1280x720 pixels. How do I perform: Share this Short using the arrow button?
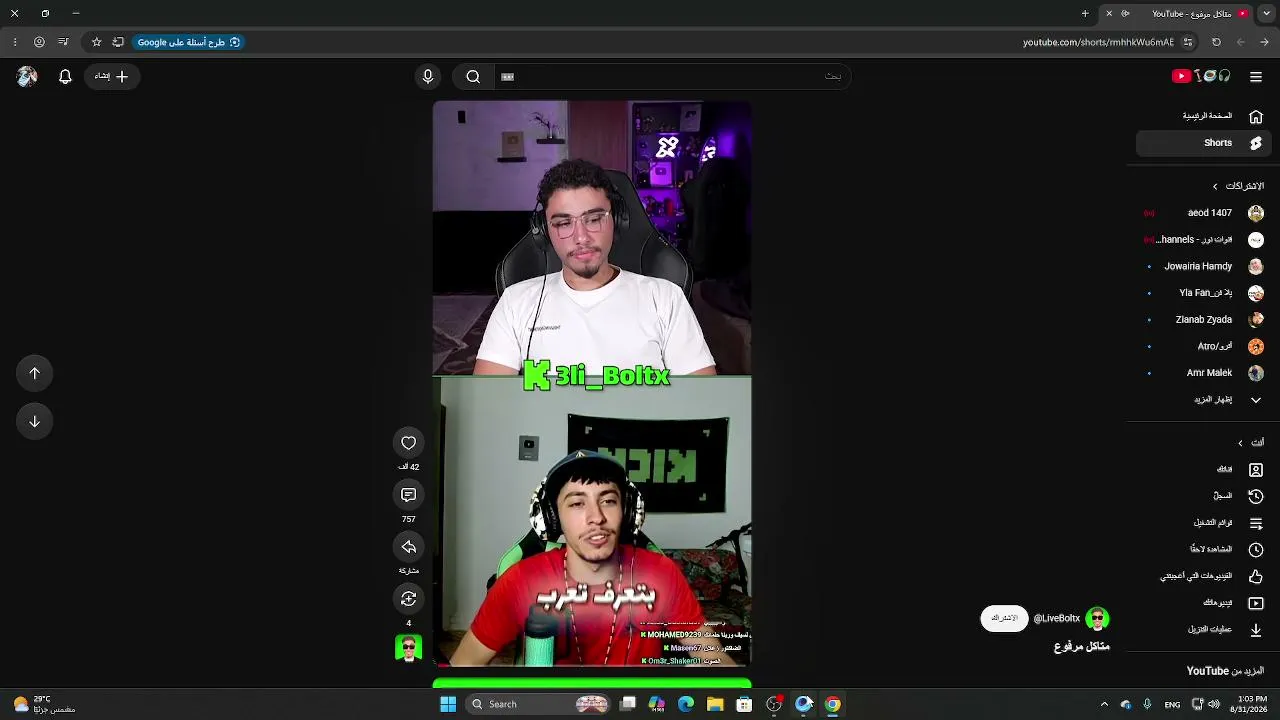408,547
